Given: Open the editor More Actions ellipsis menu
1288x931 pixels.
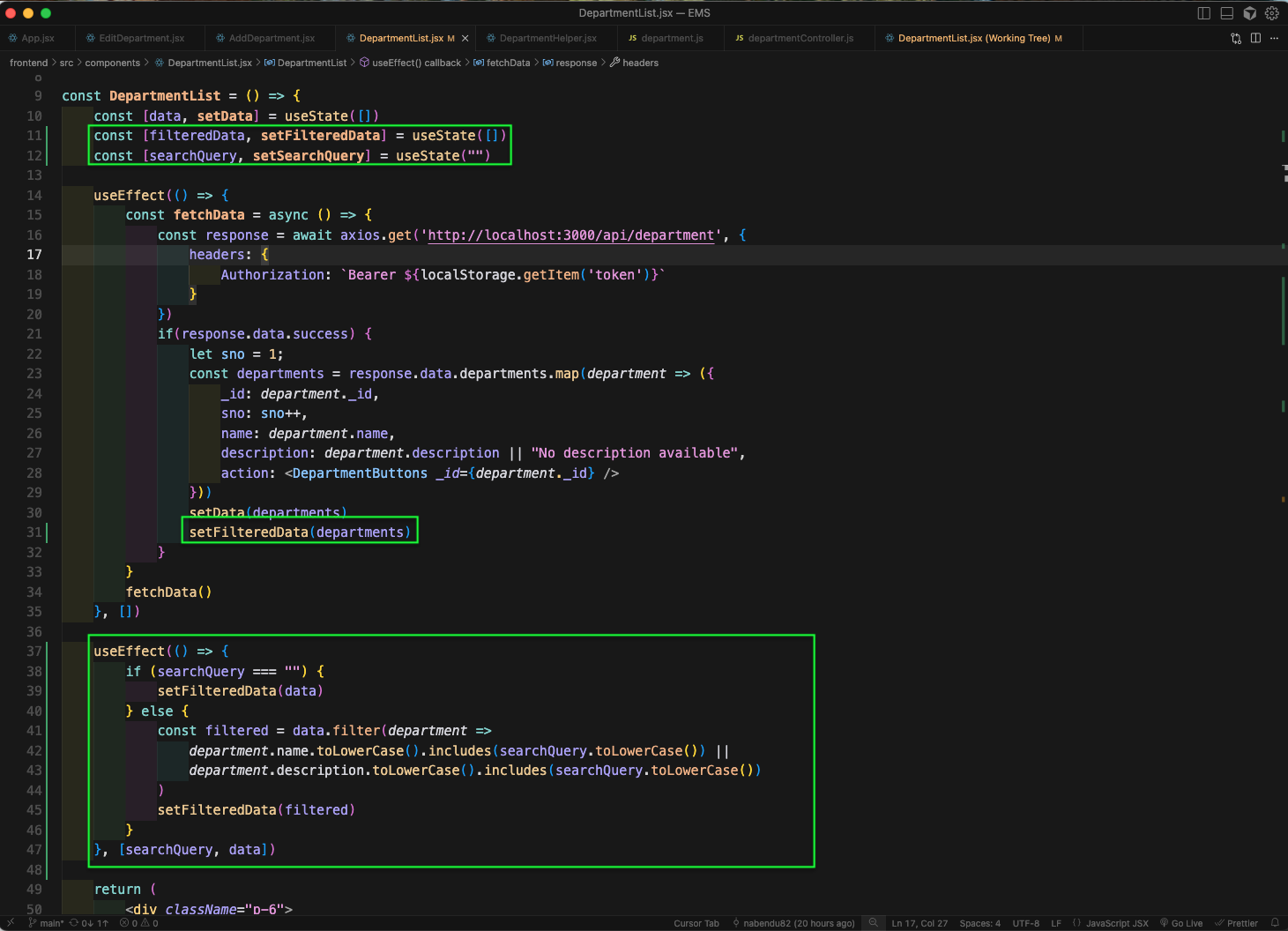Looking at the screenshot, I should click(x=1274, y=38).
